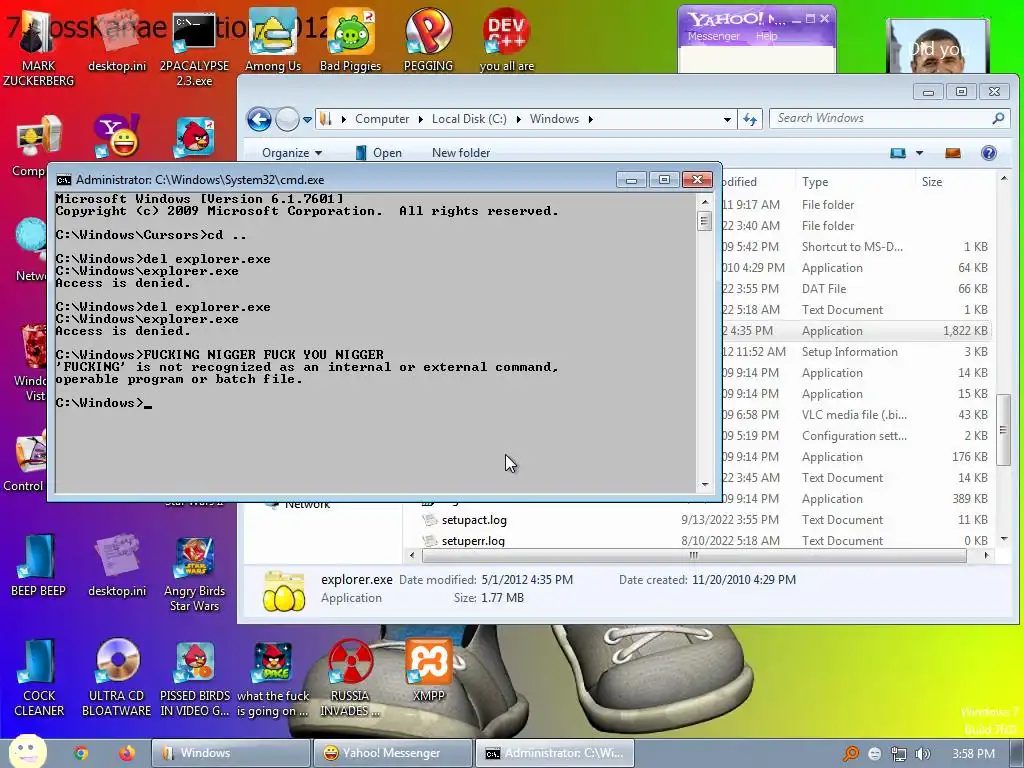Click the Firefox icon on the taskbar

(x=127, y=754)
